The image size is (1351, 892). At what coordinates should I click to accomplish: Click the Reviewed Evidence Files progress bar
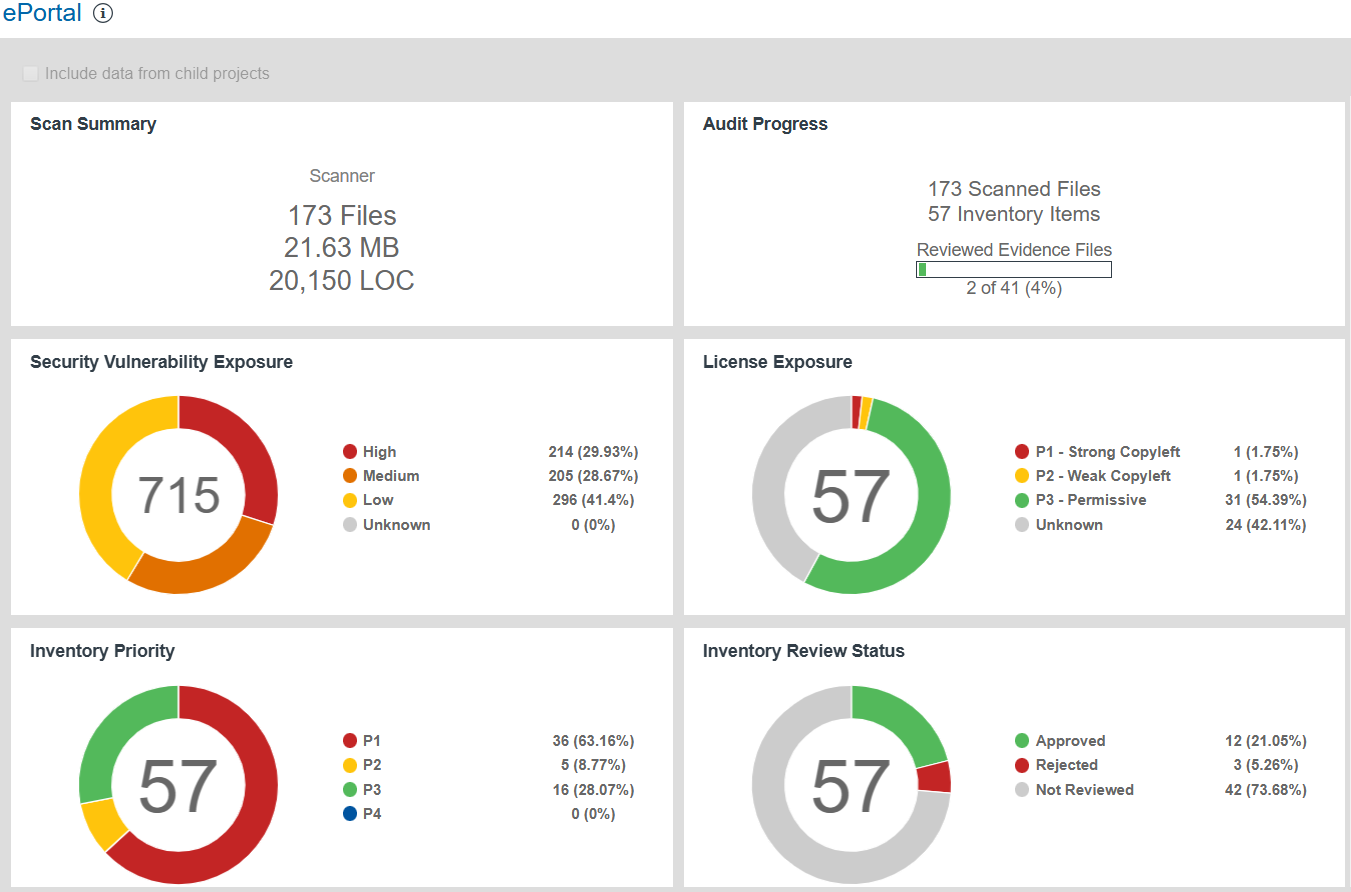[x=1013, y=270]
